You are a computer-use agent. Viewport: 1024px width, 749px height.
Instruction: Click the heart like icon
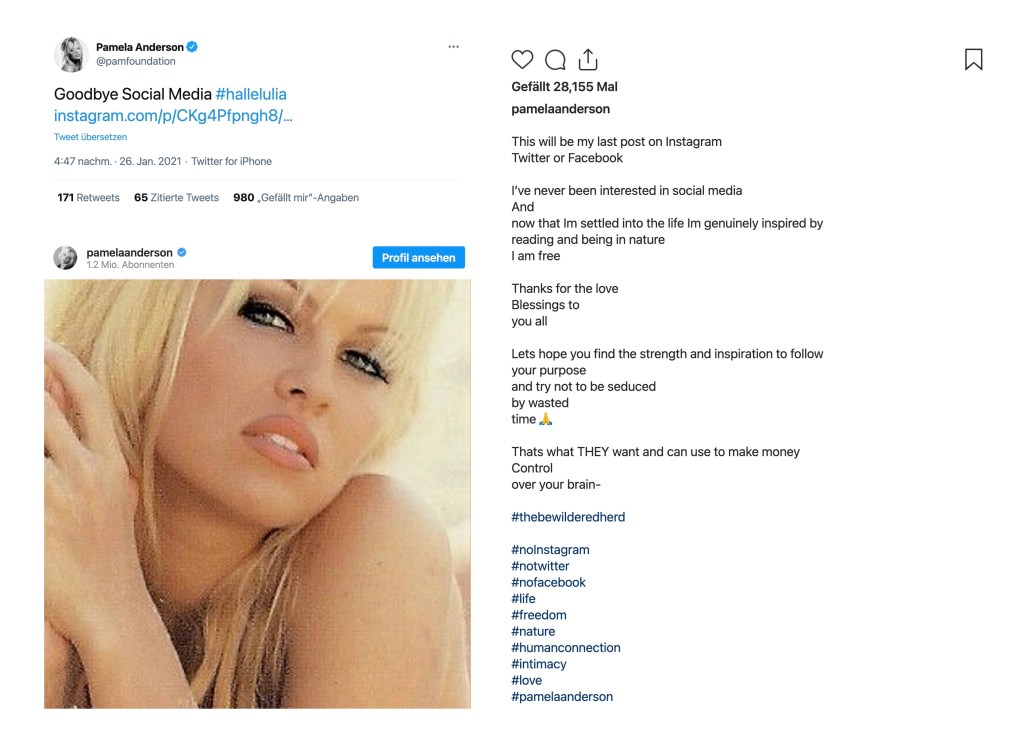coord(522,60)
